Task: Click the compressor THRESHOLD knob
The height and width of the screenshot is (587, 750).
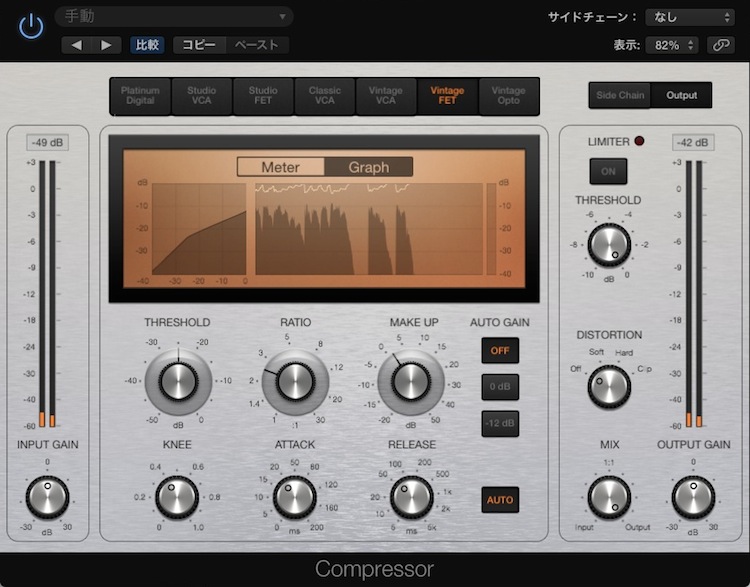Action: tap(178, 382)
